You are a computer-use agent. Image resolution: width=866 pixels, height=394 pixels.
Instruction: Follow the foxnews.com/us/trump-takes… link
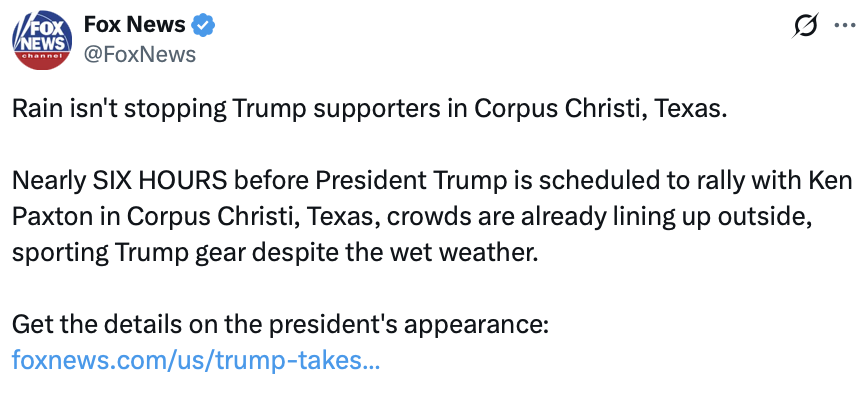pos(196,361)
